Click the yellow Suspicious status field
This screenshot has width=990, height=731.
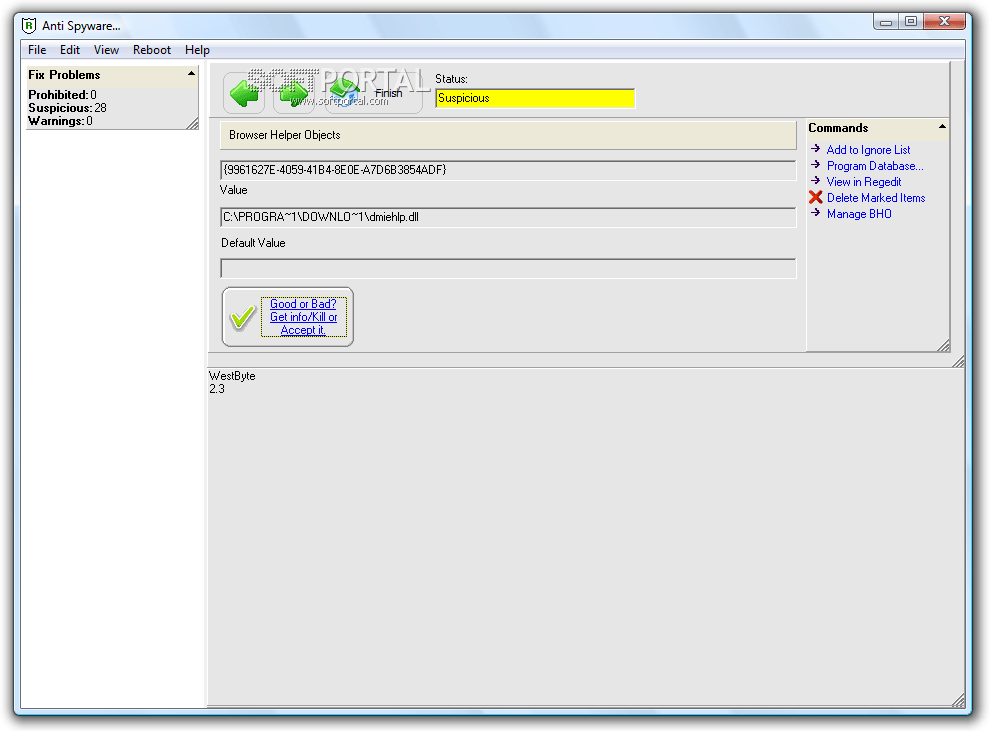click(535, 98)
